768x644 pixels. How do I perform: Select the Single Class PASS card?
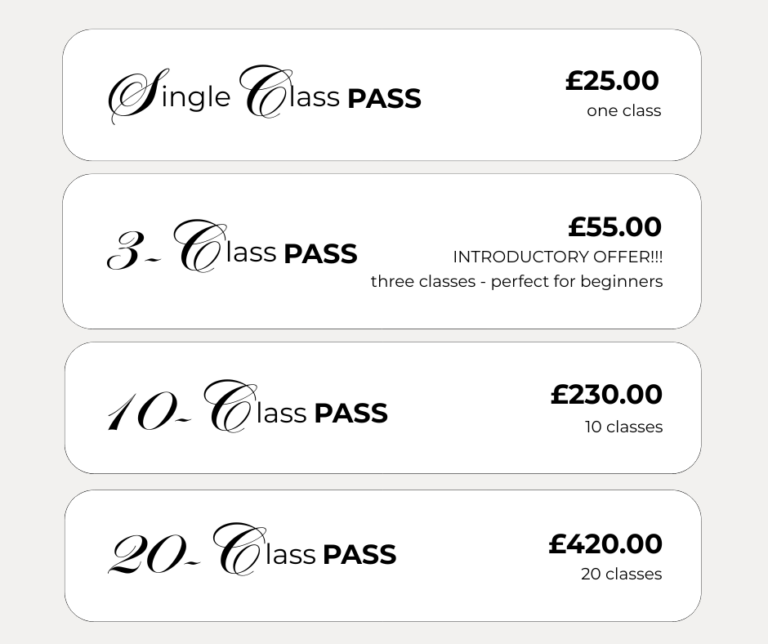(x=382, y=95)
